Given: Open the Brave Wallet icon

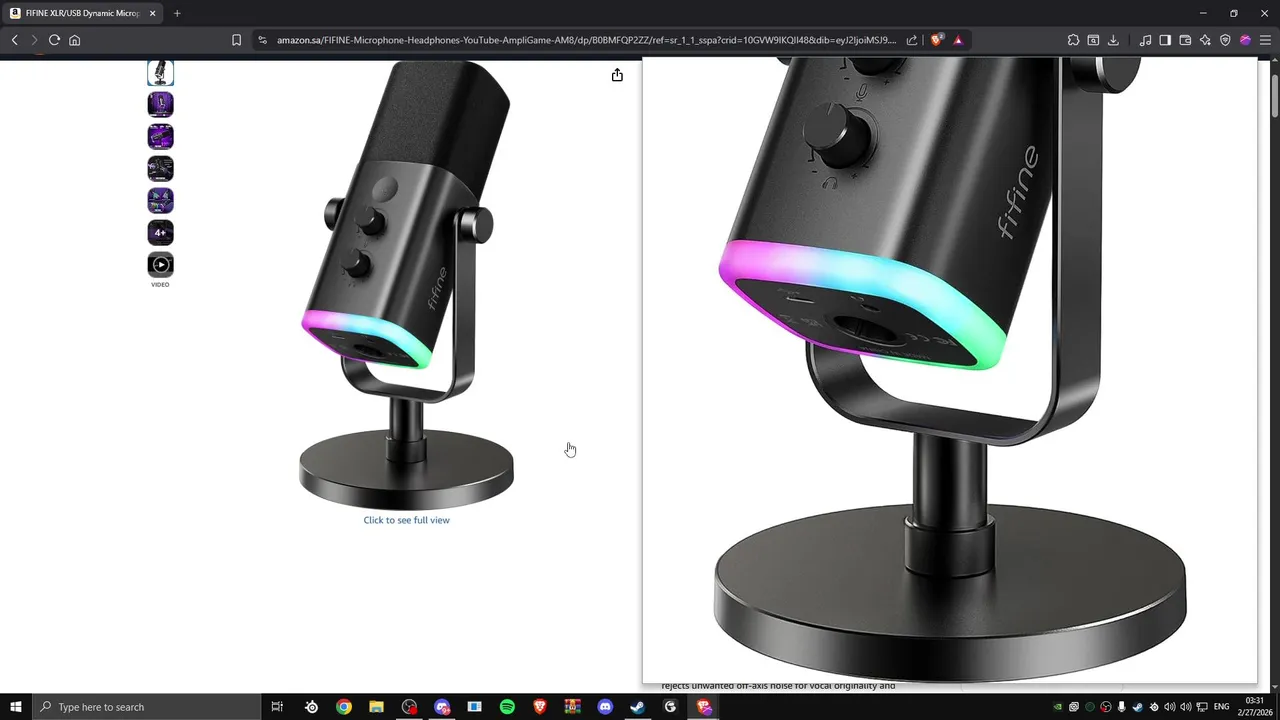Looking at the screenshot, I should coord(1185,40).
